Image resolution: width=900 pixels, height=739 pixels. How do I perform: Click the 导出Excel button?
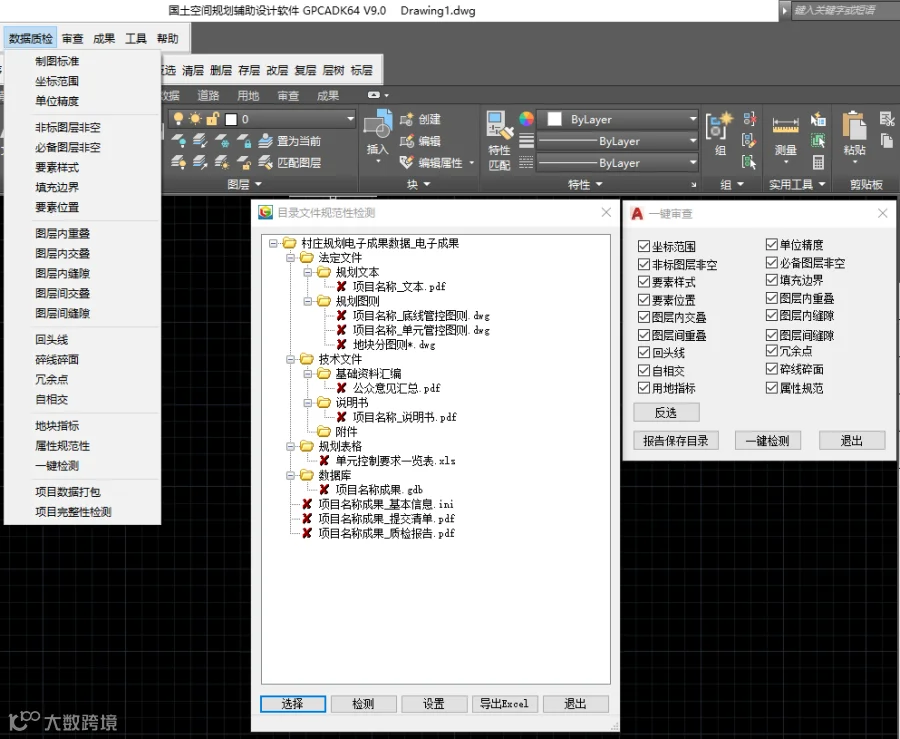coord(504,704)
